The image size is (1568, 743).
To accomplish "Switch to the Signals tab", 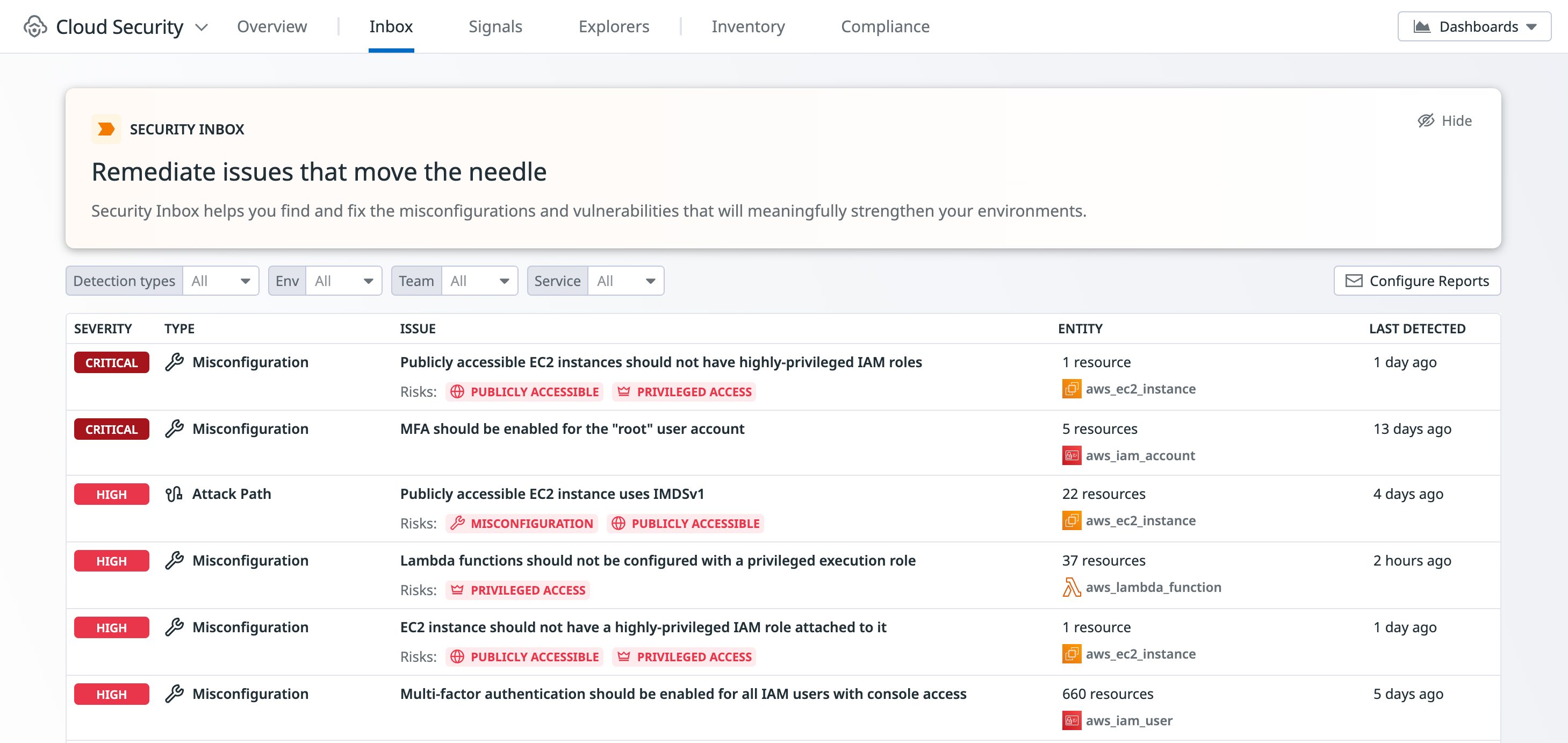I will pos(495,26).
